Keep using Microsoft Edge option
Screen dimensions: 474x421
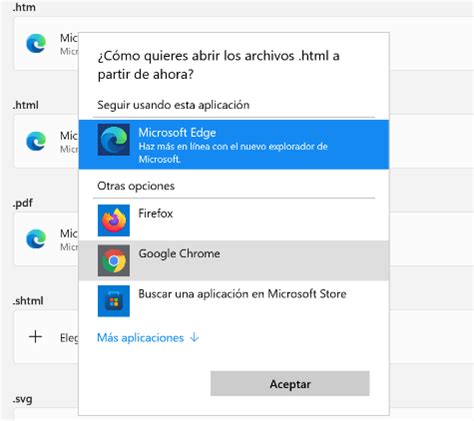point(234,144)
